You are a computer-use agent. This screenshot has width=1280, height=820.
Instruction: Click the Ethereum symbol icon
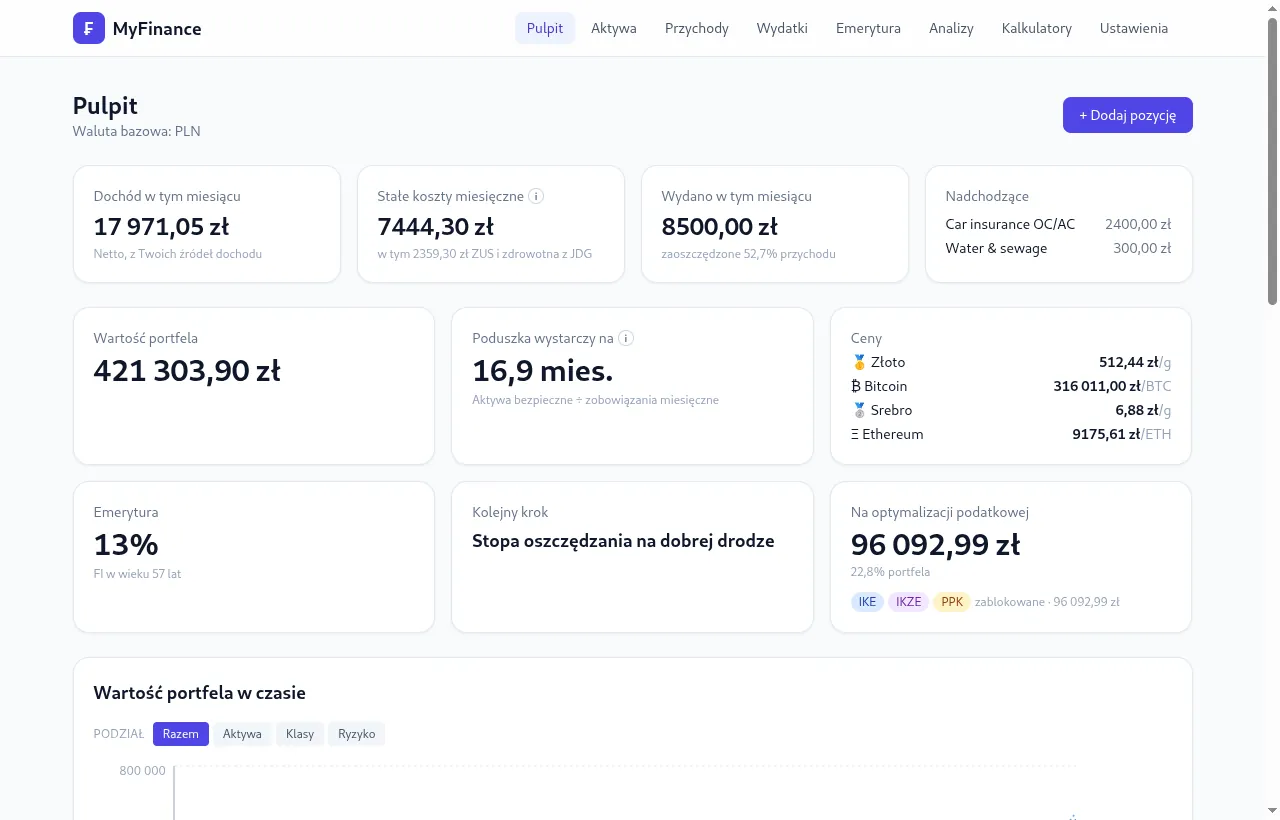pos(855,434)
